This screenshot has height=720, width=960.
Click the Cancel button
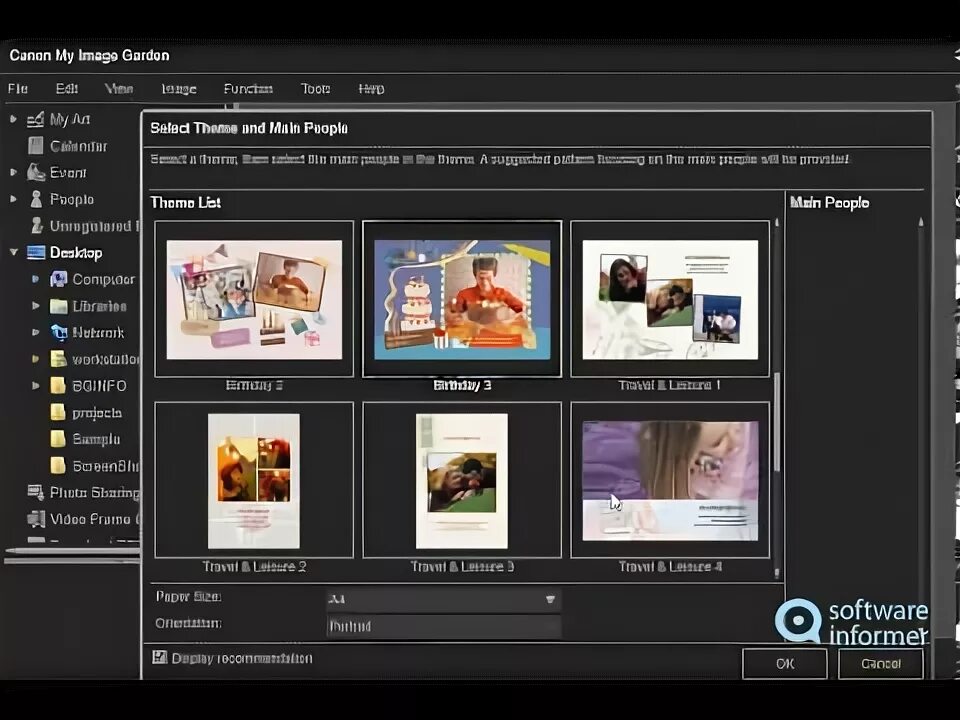[x=880, y=664]
